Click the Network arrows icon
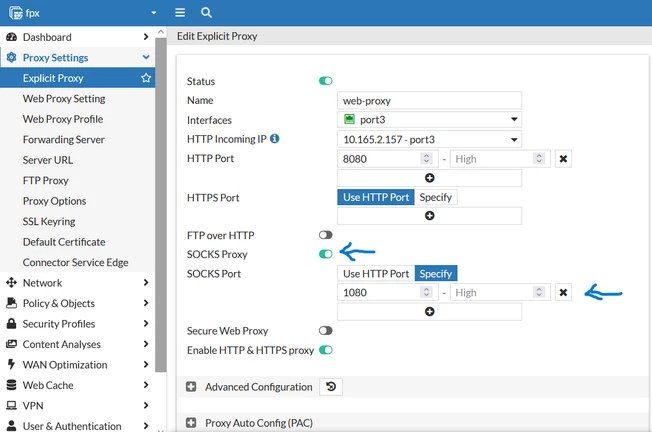The height and width of the screenshot is (432, 652). click(12, 283)
